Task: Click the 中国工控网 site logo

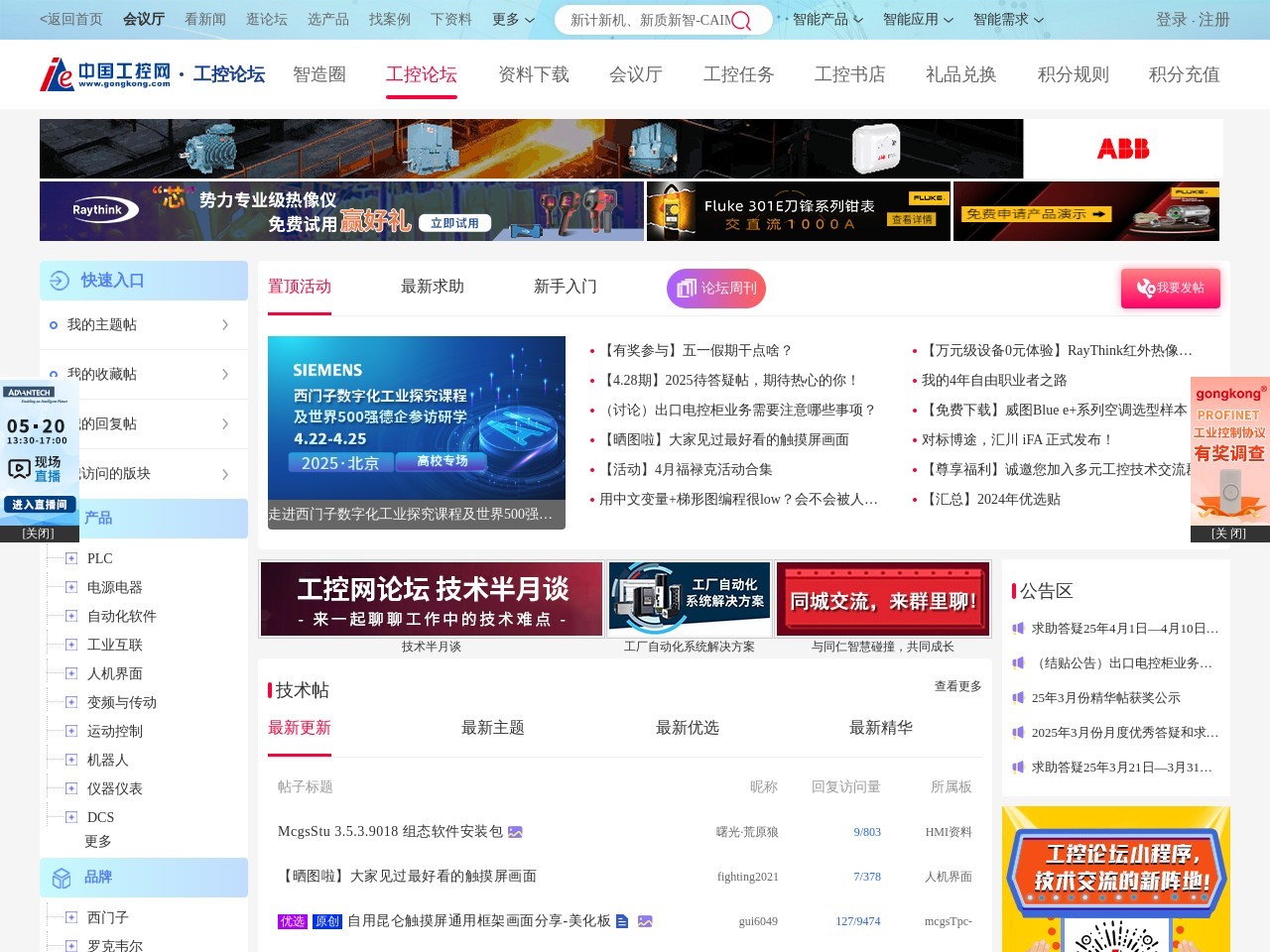Action: [x=106, y=74]
